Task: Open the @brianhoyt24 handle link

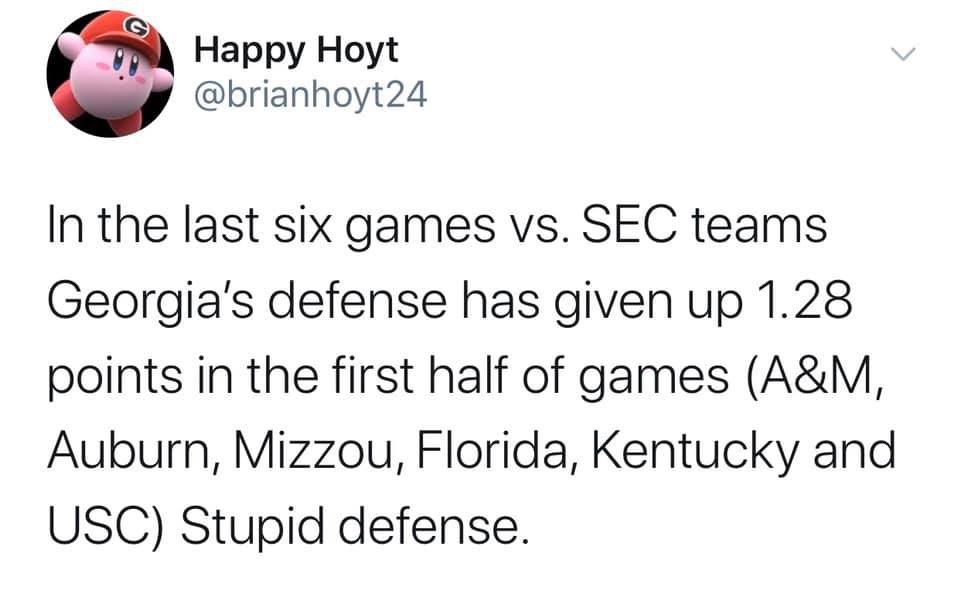Action: [310, 96]
